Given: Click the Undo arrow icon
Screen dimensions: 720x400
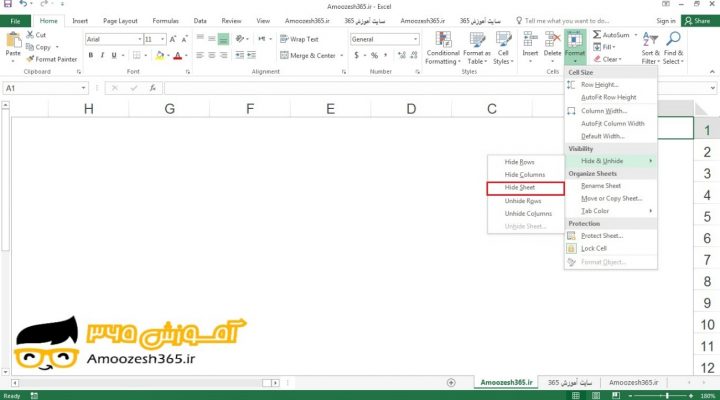Looking at the screenshot, I should [x=23, y=4].
